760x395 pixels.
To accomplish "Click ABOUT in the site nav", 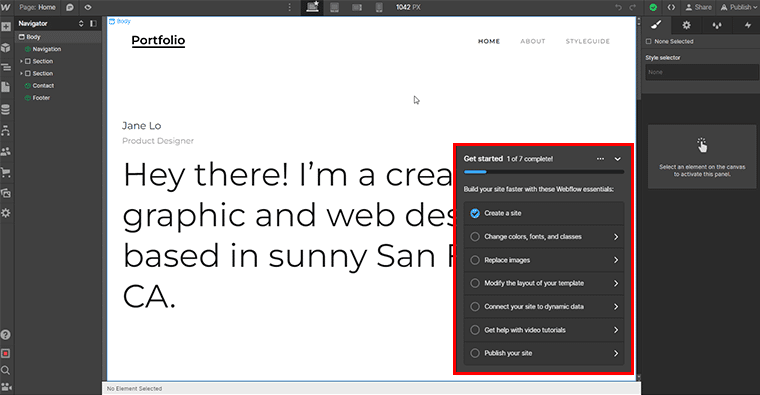I will 533,42.
